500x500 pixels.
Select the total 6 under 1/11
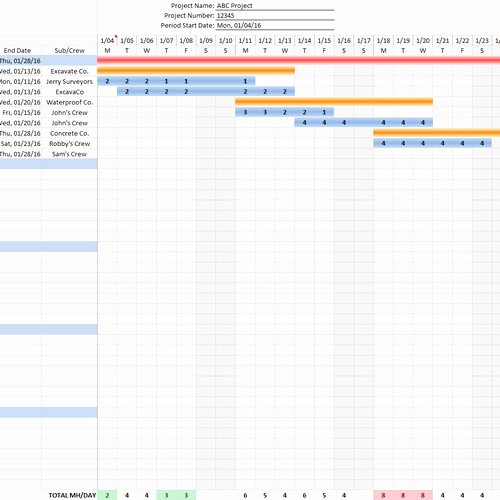[245, 495]
